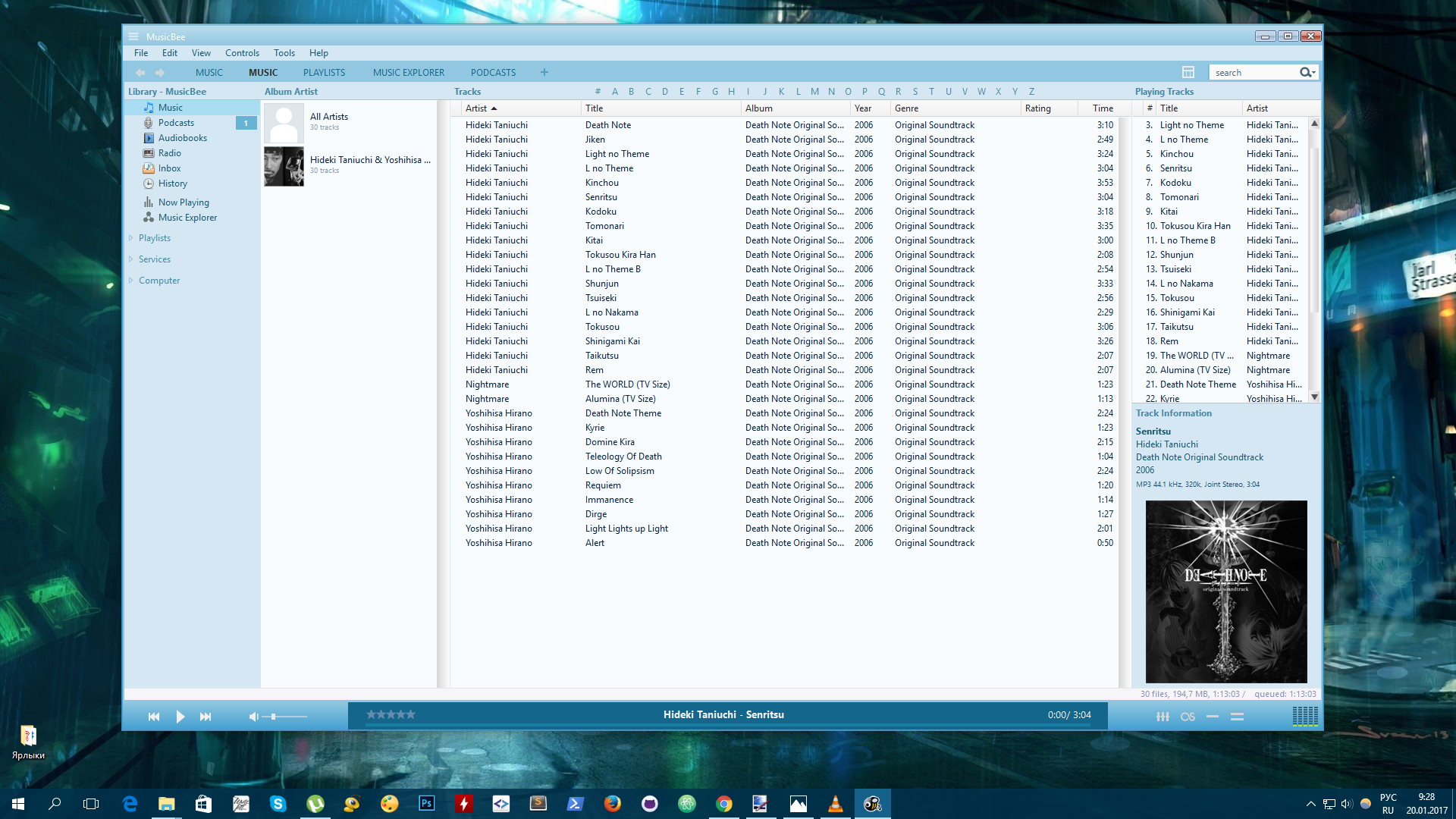This screenshot has width=1456, height=819.
Task: Seek within the track progress bar
Action: coord(727,726)
